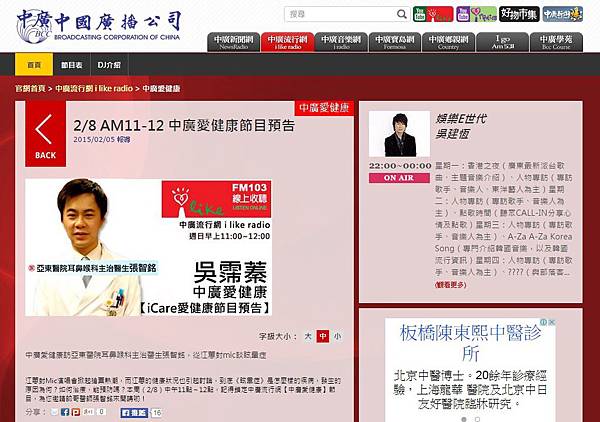Click the red 中廣愛健康 category tag
The width and height of the screenshot is (600, 422).
[x=324, y=108]
